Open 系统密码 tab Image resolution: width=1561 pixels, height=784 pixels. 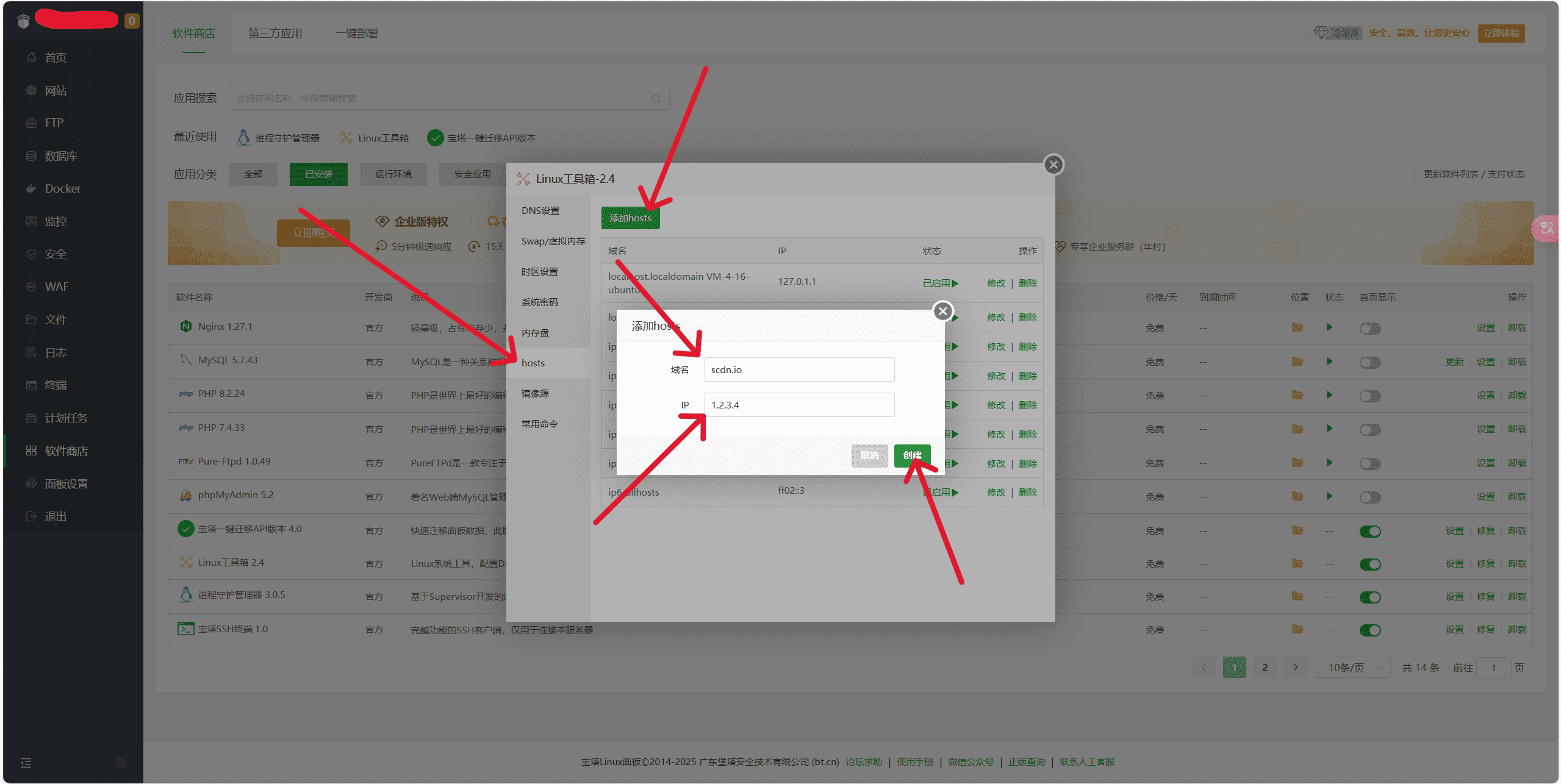pyautogui.click(x=548, y=302)
